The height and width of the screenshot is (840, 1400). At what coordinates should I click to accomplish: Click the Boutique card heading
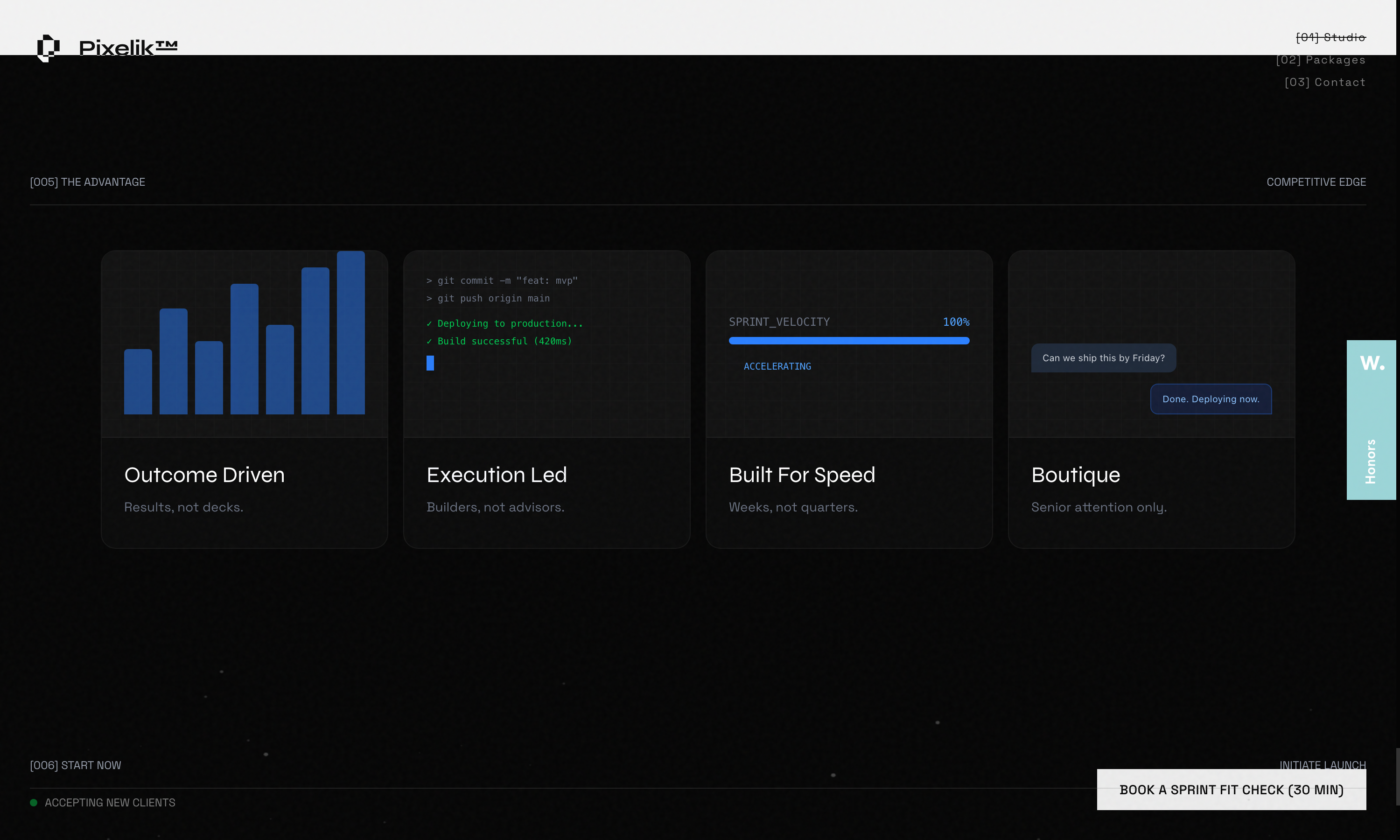[x=1075, y=475]
